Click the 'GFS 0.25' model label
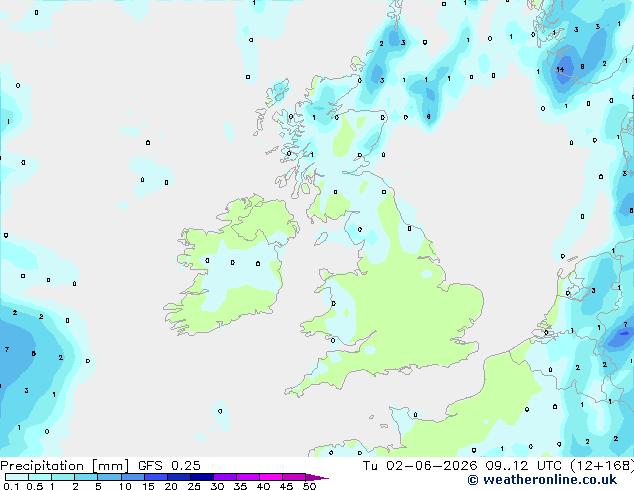This screenshot has height=490, width=634. tap(169, 466)
